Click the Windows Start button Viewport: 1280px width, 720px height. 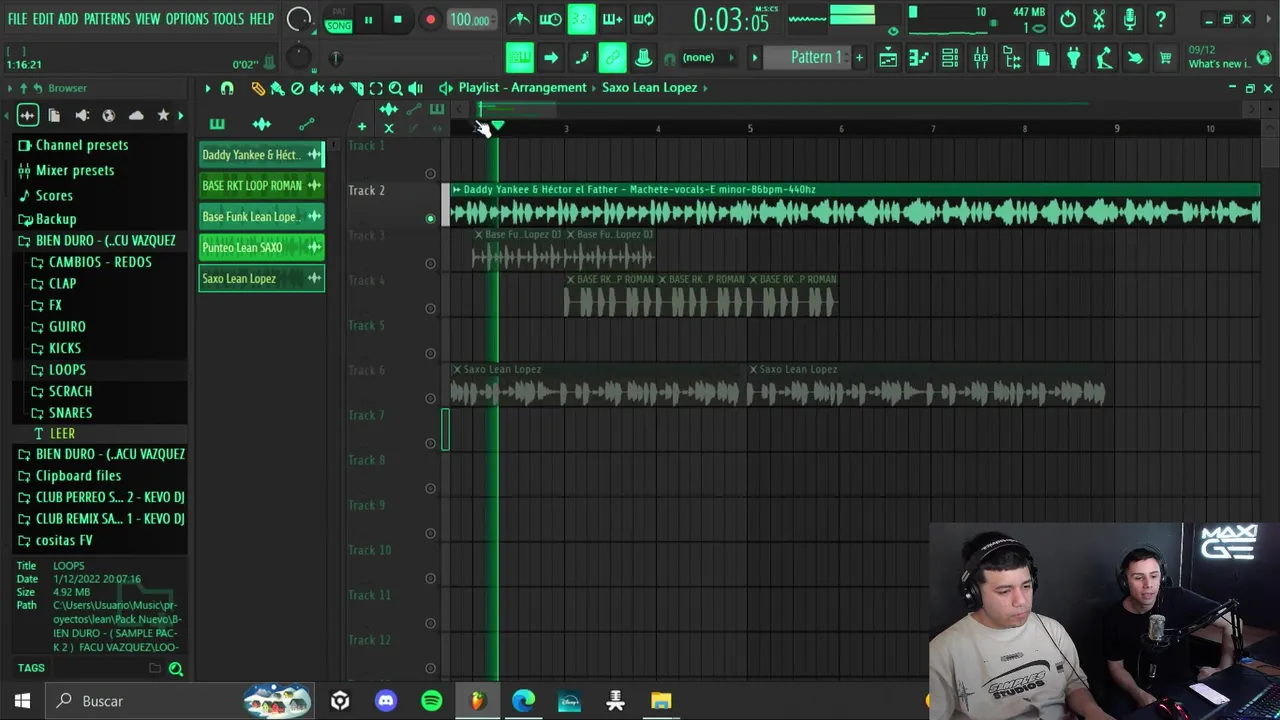click(x=22, y=701)
